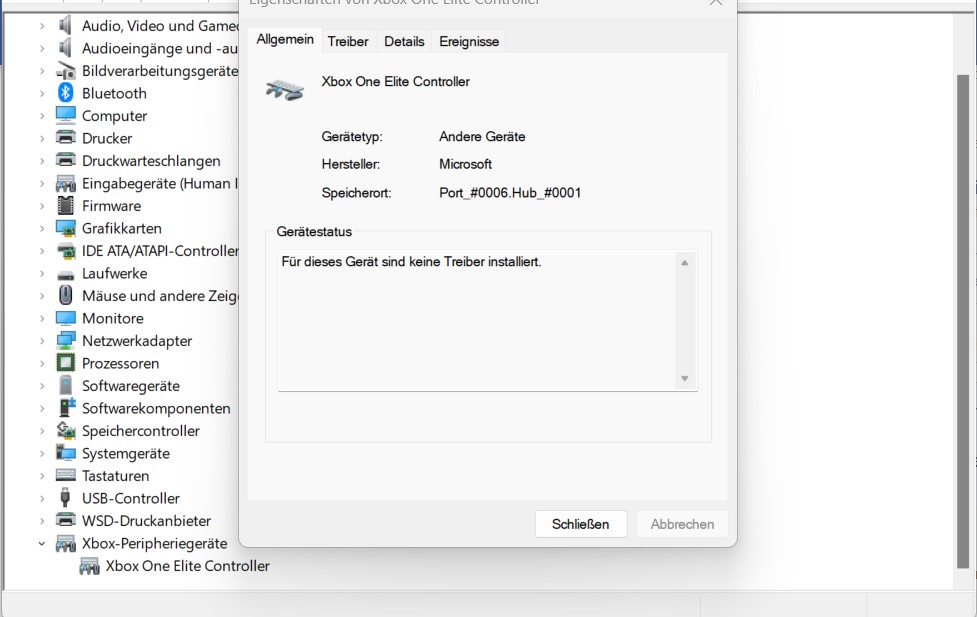Click the Xbox One Elite Controller dialog heading
The height and width of the screenshot is (617, 977).
[x=396, y=82]
